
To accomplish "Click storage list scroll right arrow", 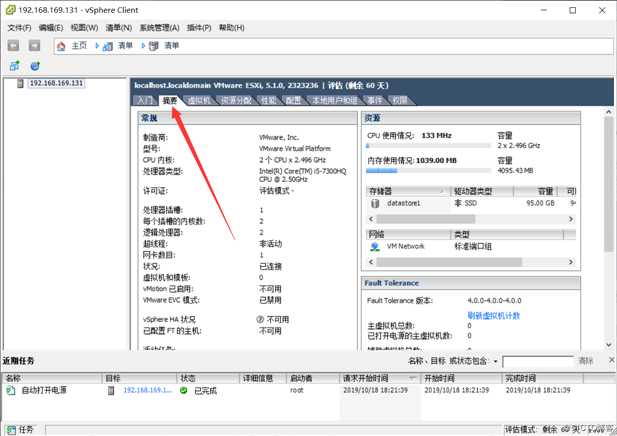I will pyautogui.click(x=571, y=219).
